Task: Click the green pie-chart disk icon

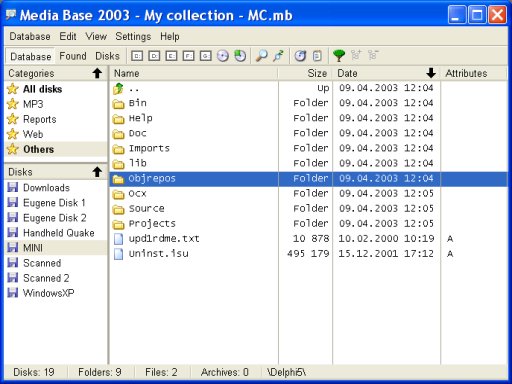Action: 240,56
